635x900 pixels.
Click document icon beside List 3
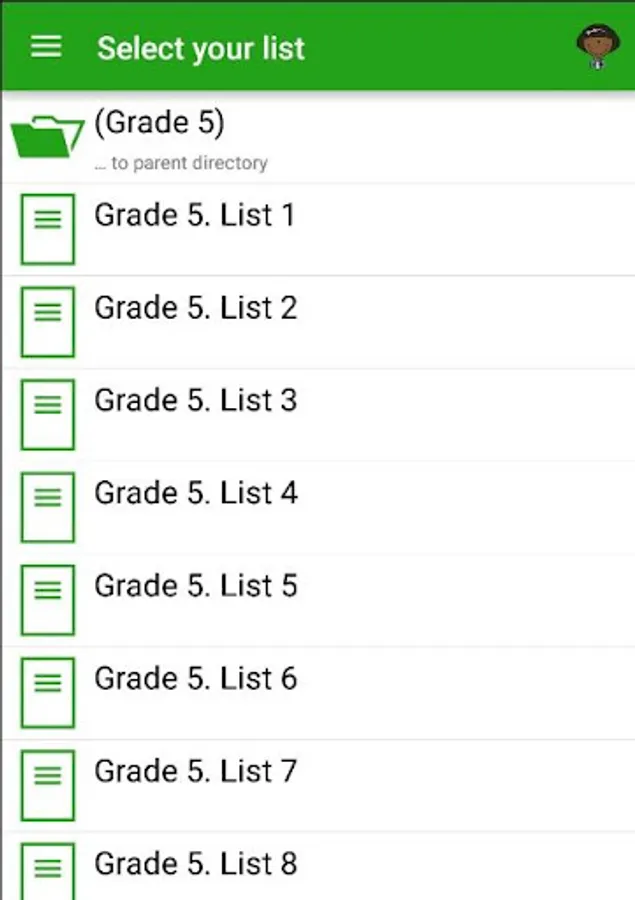coord(48,414)
